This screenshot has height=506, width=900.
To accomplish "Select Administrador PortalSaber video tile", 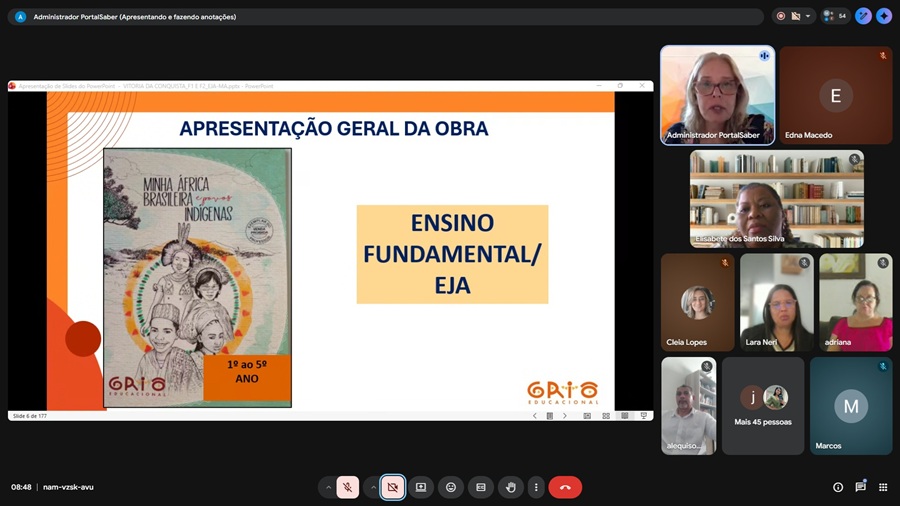I will tap(717, 95).
